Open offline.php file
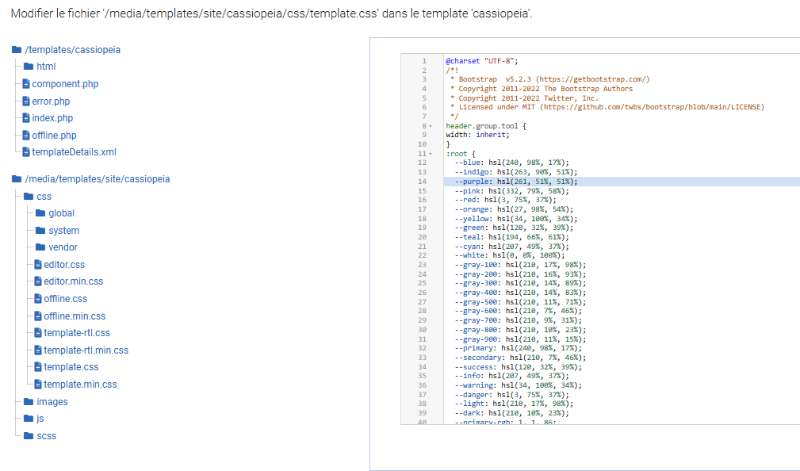This screenshot has height=471, width=800. click(54, 135)
